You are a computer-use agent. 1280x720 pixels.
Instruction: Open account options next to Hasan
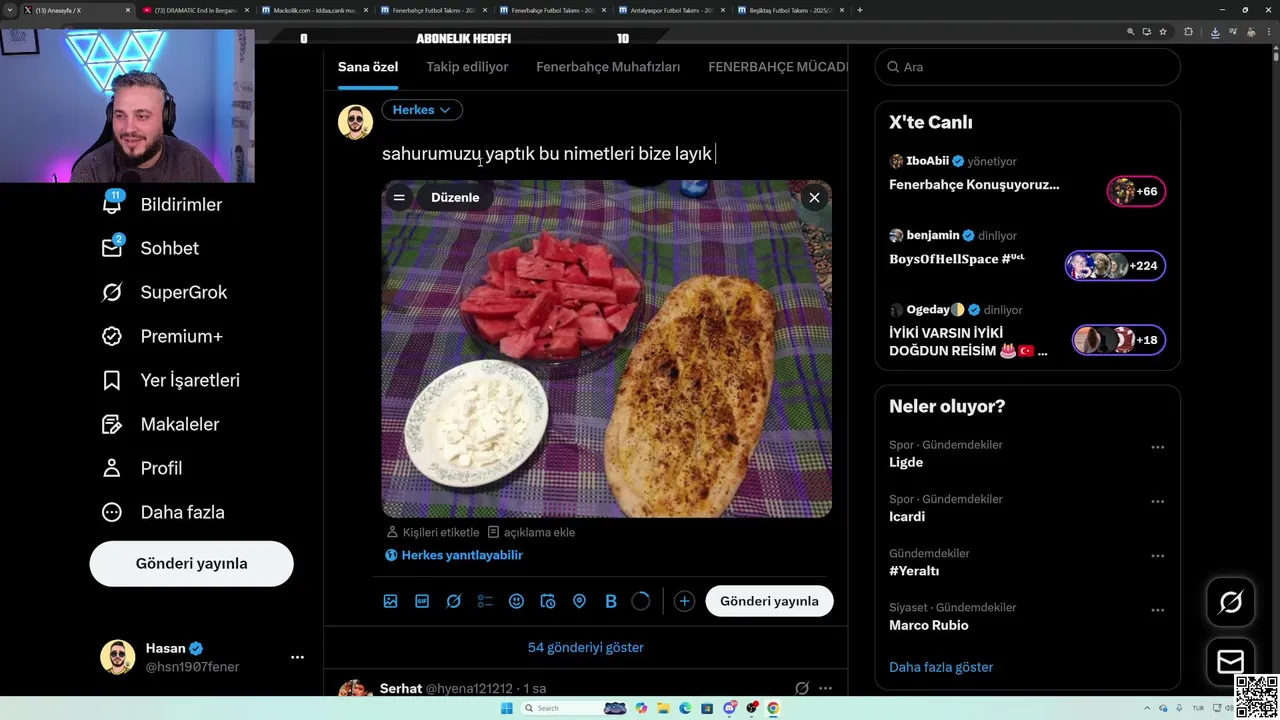coord(297,657)
